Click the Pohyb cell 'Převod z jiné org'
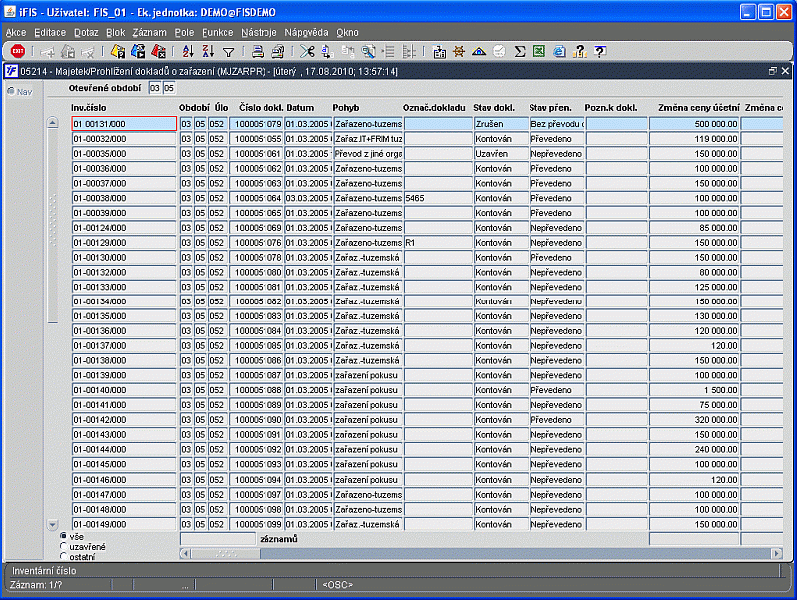This screenshot has width=797, height=600. pyautogui.click(x=367, y=154)
